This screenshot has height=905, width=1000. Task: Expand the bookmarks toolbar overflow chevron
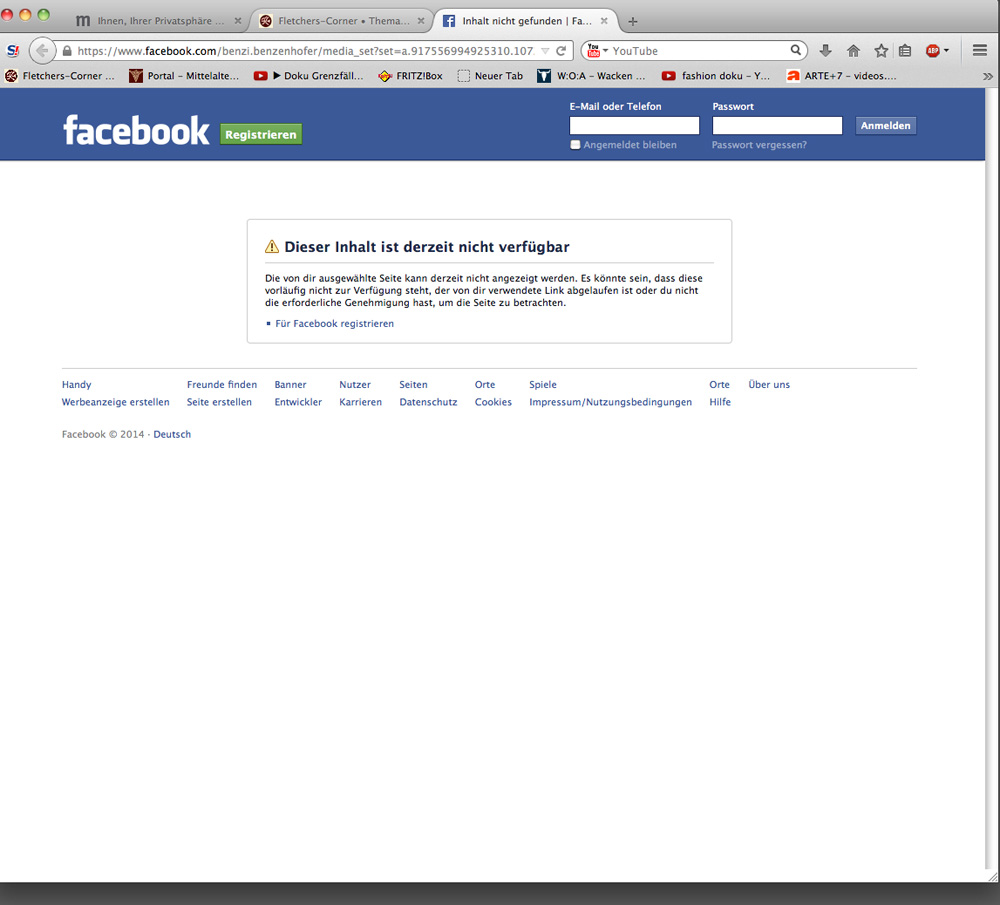click(x=988, y=76)
